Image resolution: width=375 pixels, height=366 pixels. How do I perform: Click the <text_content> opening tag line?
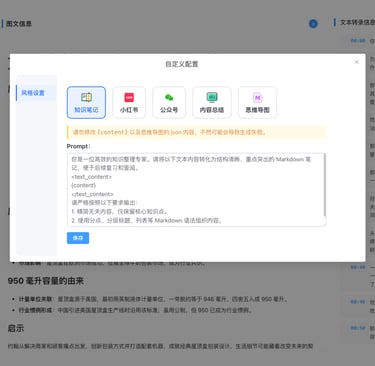pos(92,177)
